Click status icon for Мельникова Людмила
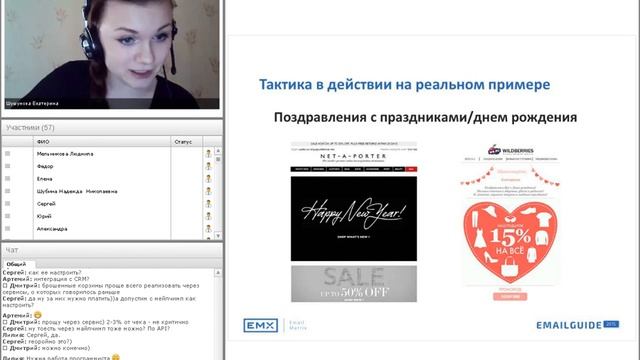The height and width of the screenshot is (360, 640). tap(209, 153)
